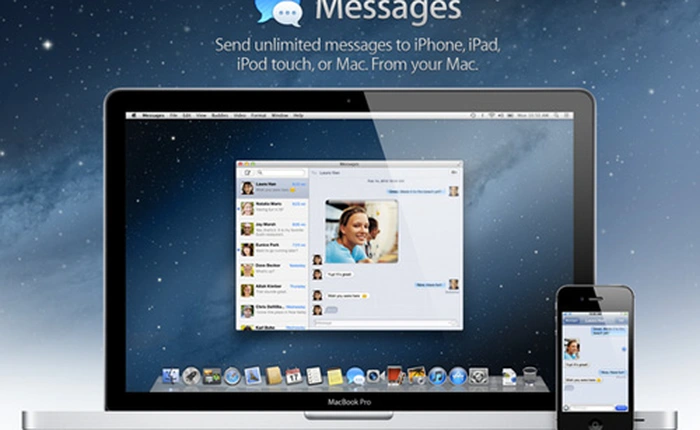
Task: Open Reminders checklist icon in Dock
Action: tap(314, 376)
